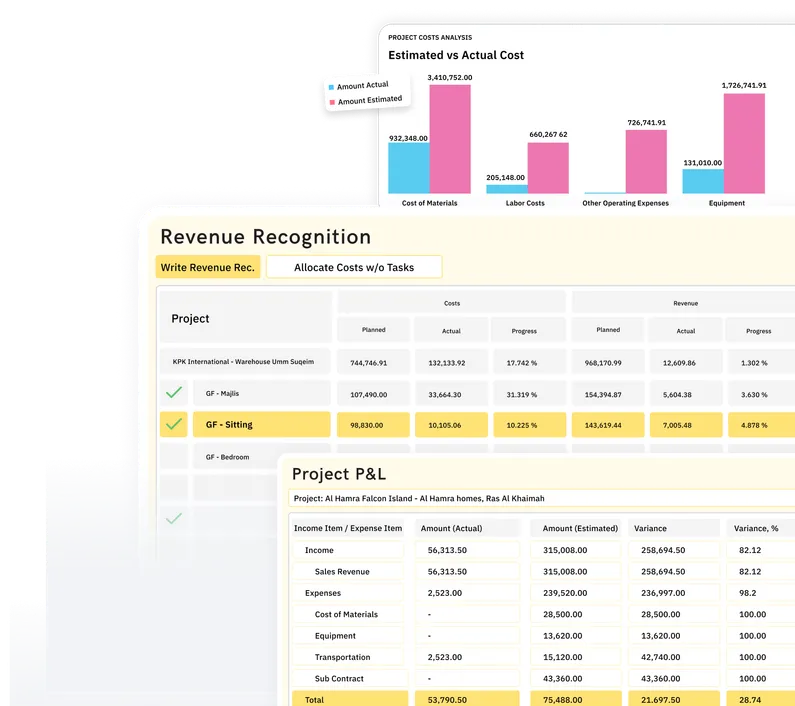Screen dimensions: 795x706
Task: Select the Expenses row in Project P&L
Action: coord(348,592)
